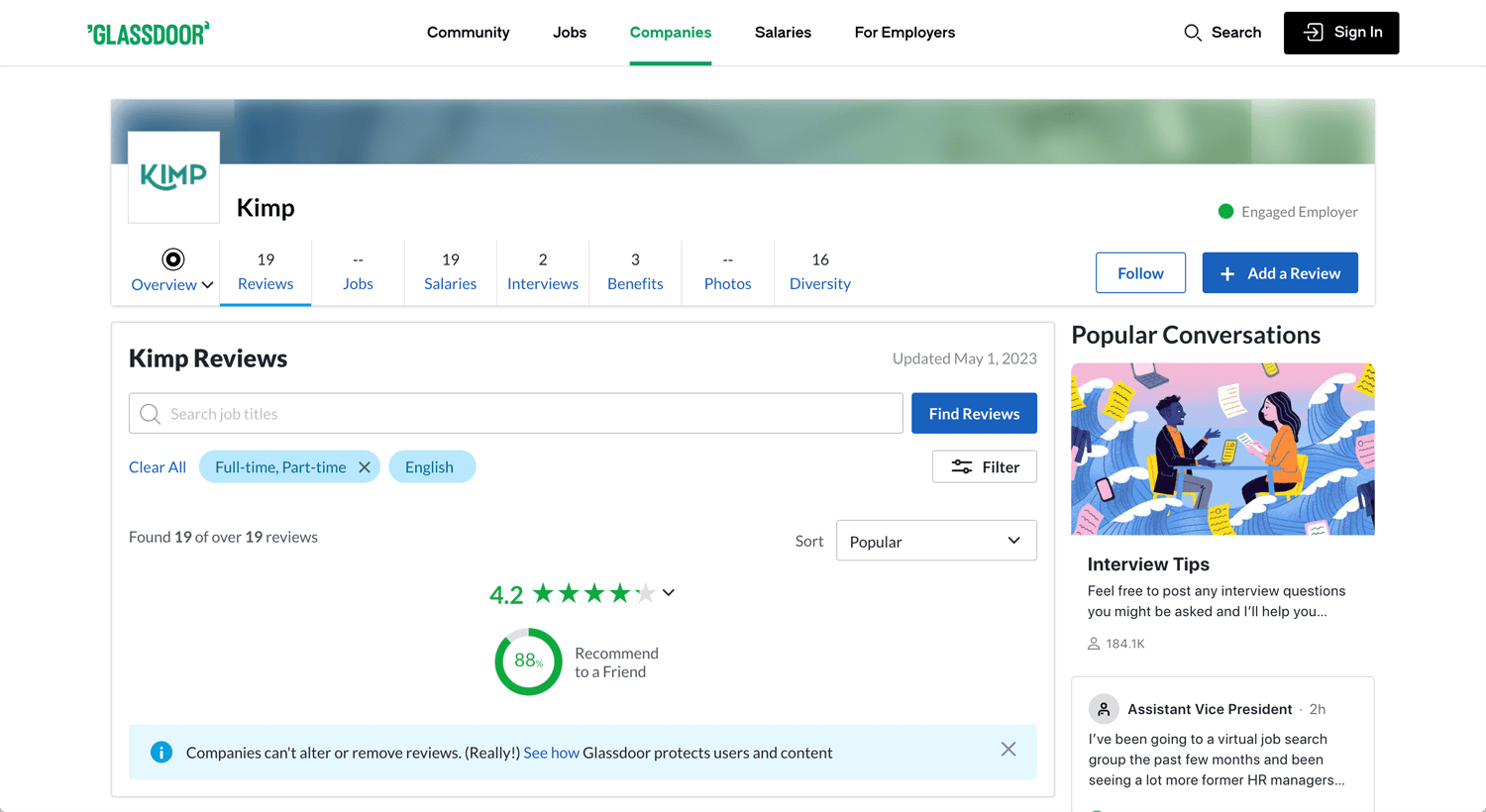Click the search magnifier icon in header
1486x812 pixels.
[x=1193, y=33]
